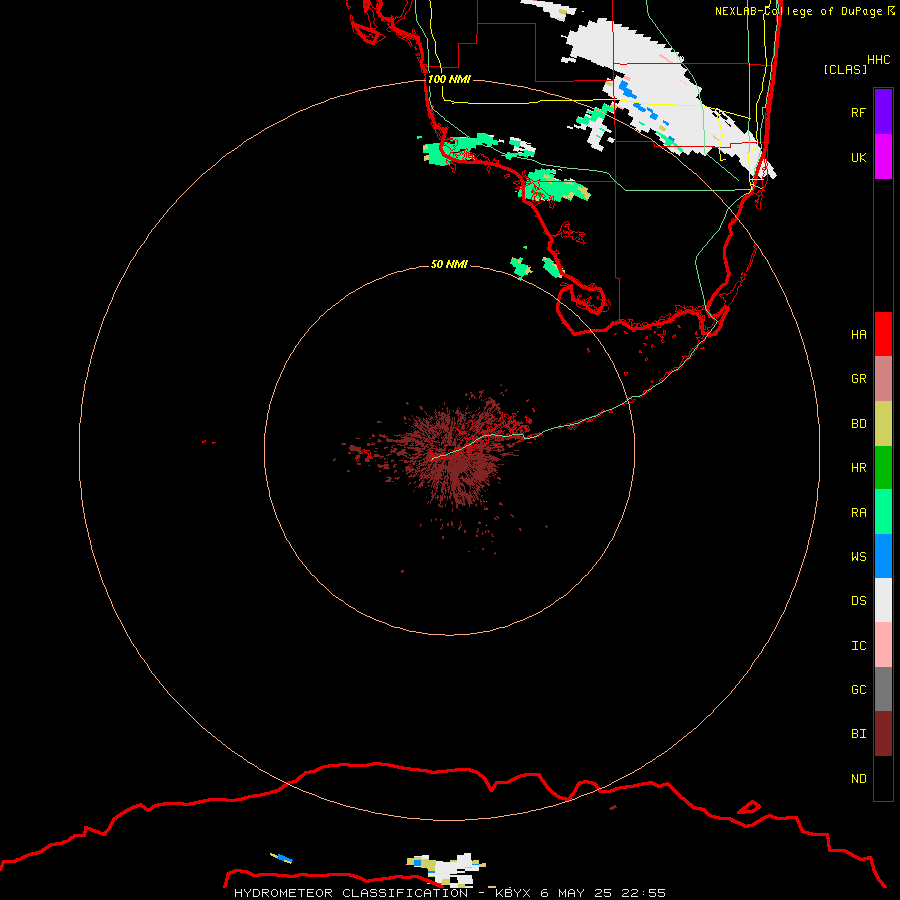Click the WS legend label

click(858, 556)
